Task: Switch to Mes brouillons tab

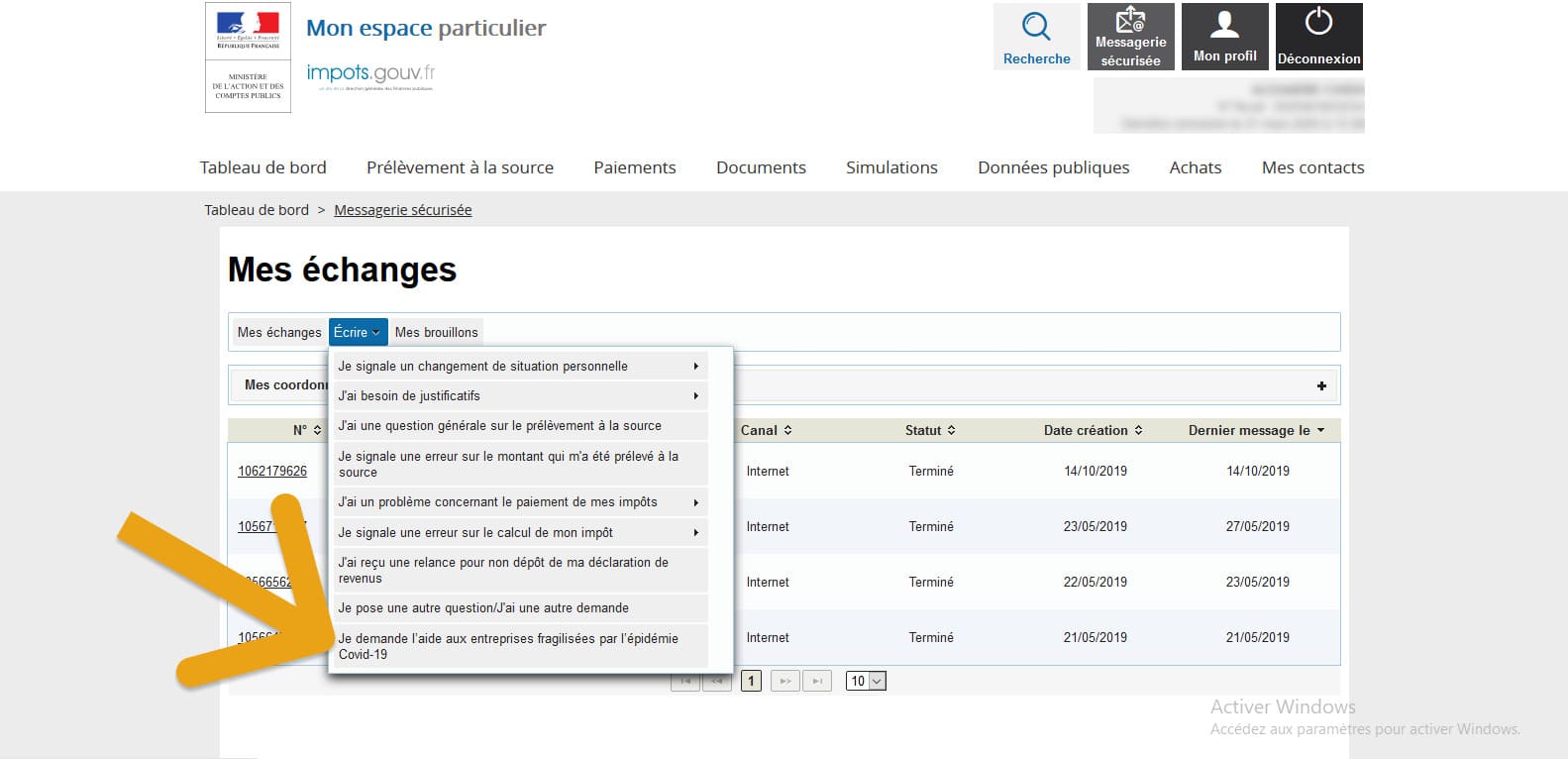Action: [437, 332]
